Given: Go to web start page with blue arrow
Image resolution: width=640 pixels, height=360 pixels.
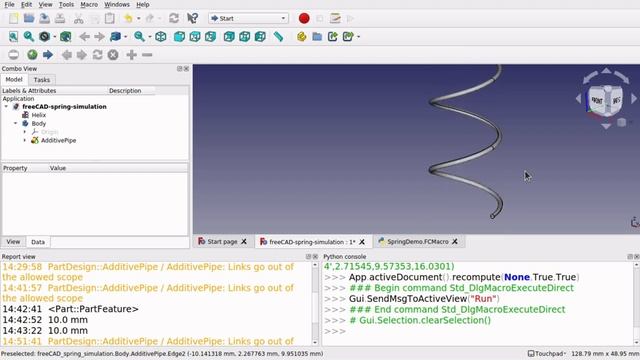Looking at the screenshot, I should [48, 55].
